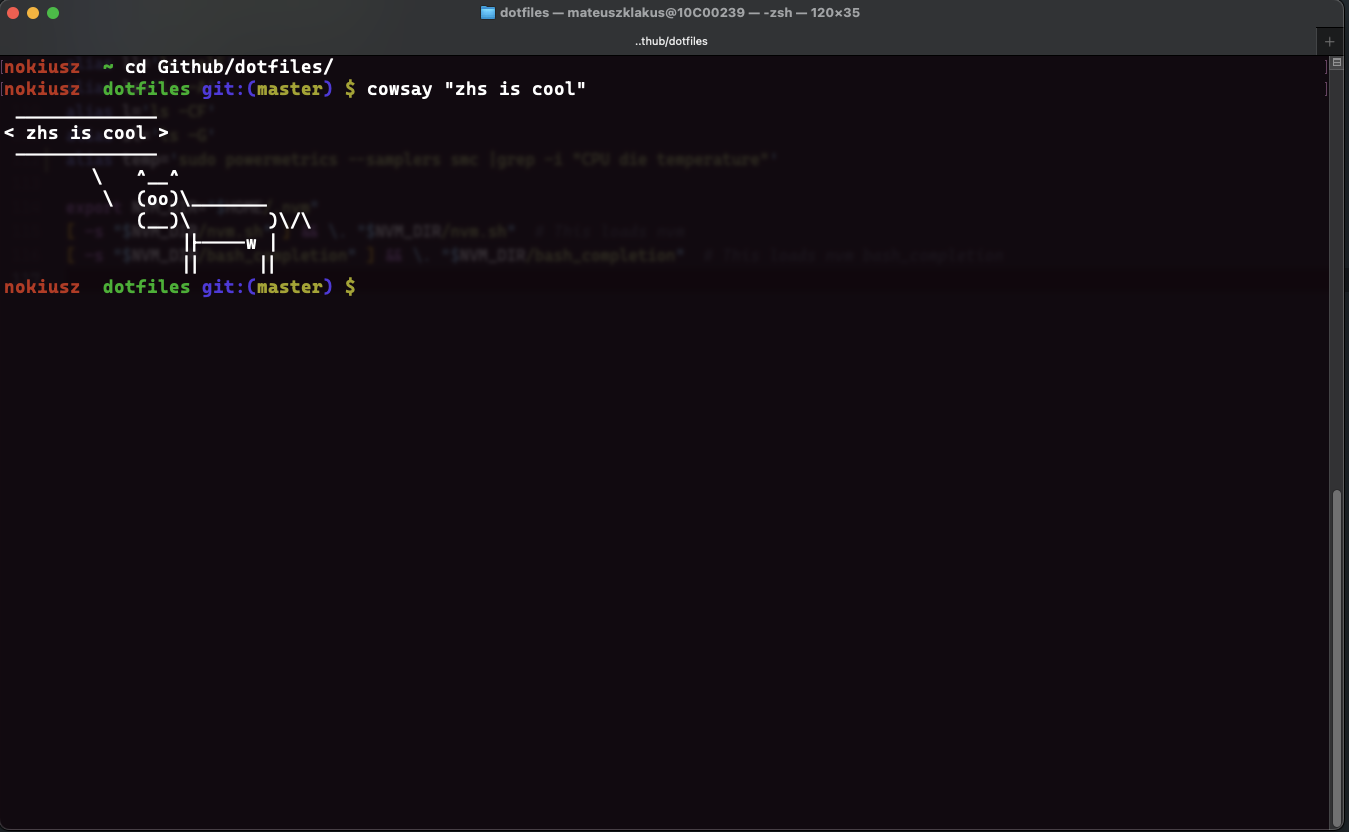Click "dotfiles" in the bottom prompt line
Image resolution: width=1349 pixels, height=832 pixels.
(146, 287)
